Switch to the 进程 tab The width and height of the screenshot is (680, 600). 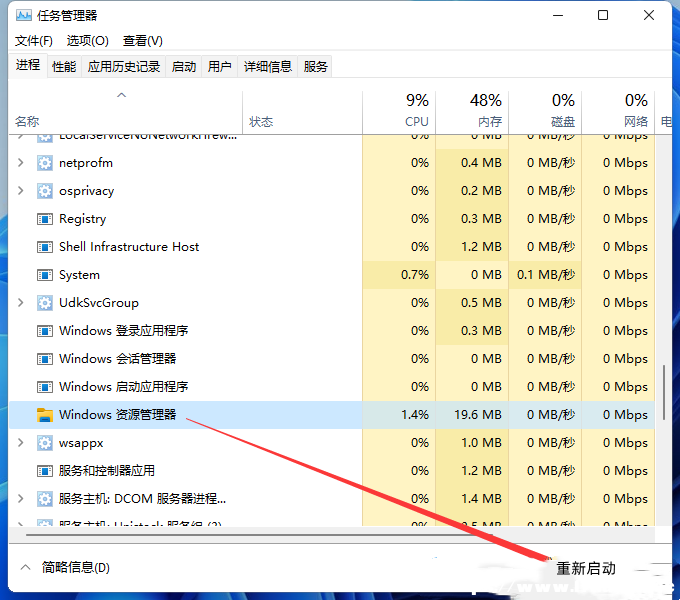(28, 65)
